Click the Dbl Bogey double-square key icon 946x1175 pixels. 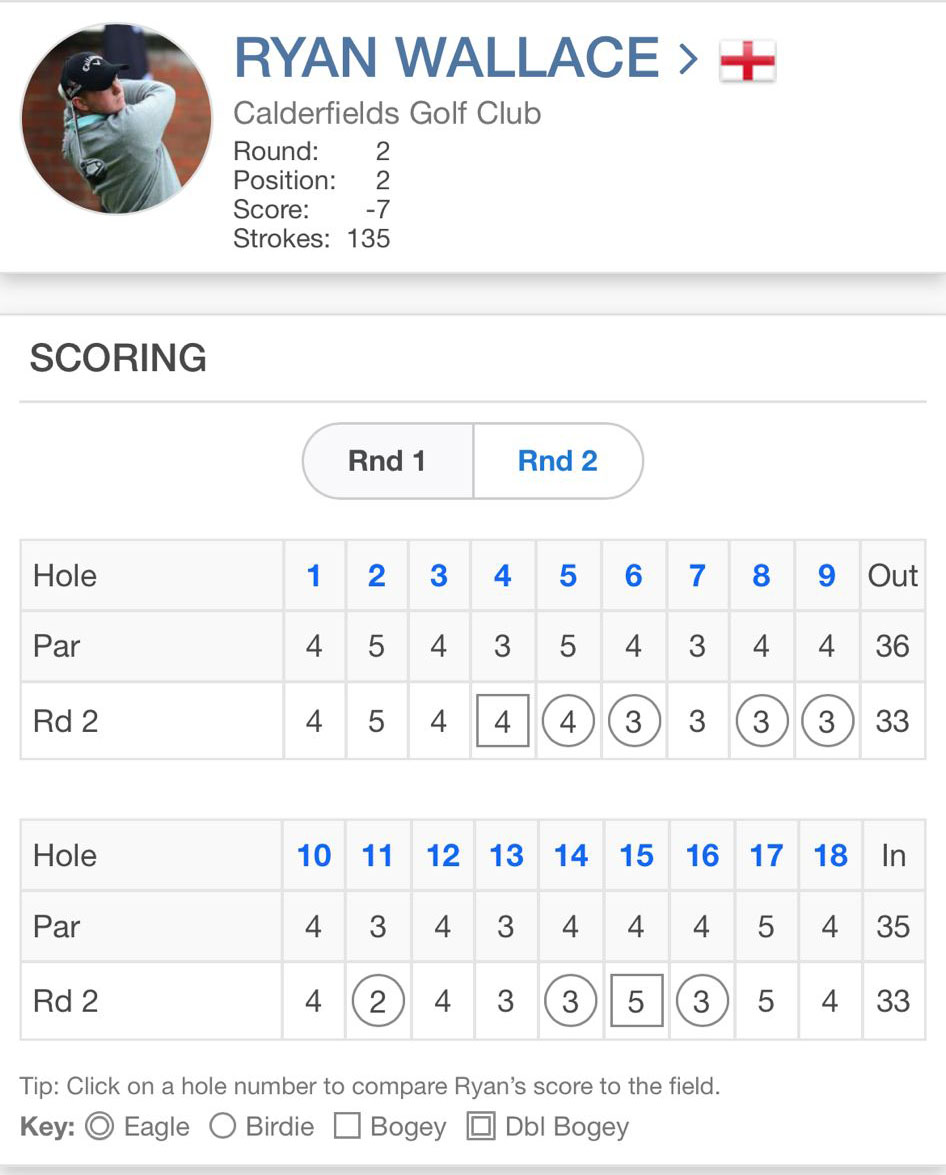click(x=481, y=1127)
